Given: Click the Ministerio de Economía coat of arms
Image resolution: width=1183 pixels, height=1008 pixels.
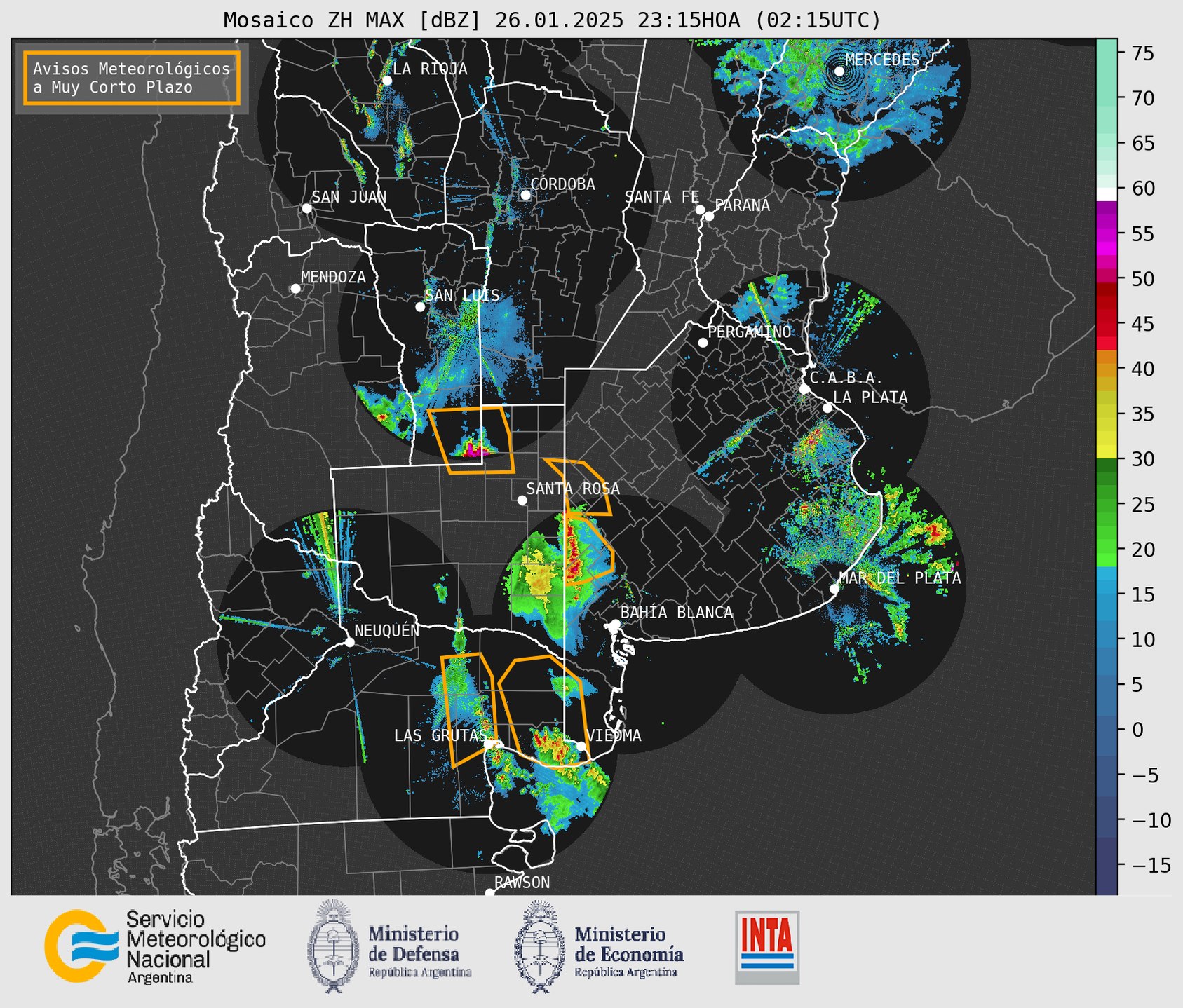Looking at the screenshot, I should pos(541,946).
